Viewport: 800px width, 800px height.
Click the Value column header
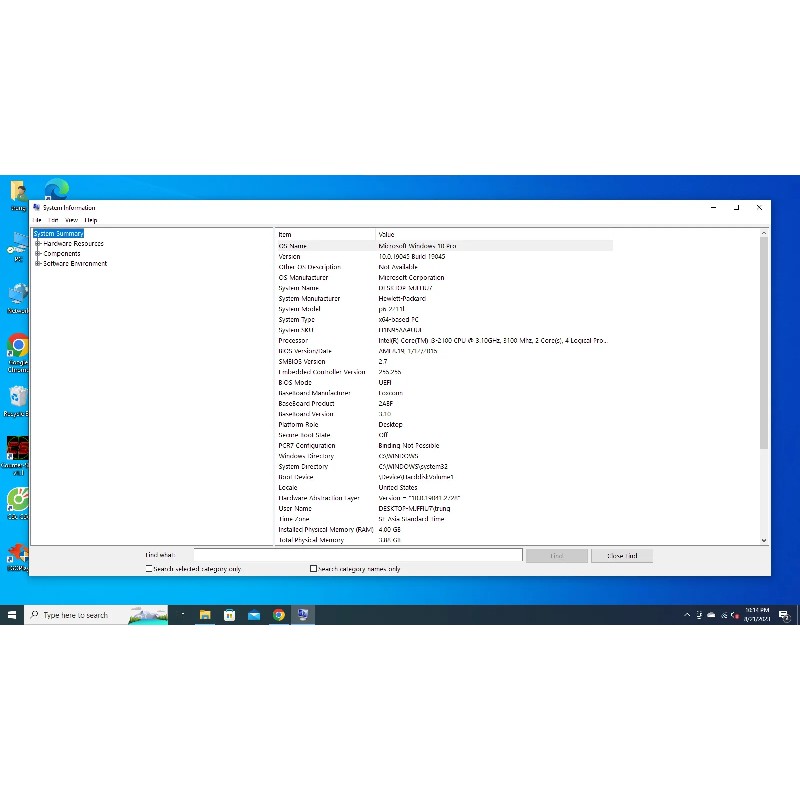[494, 234]
